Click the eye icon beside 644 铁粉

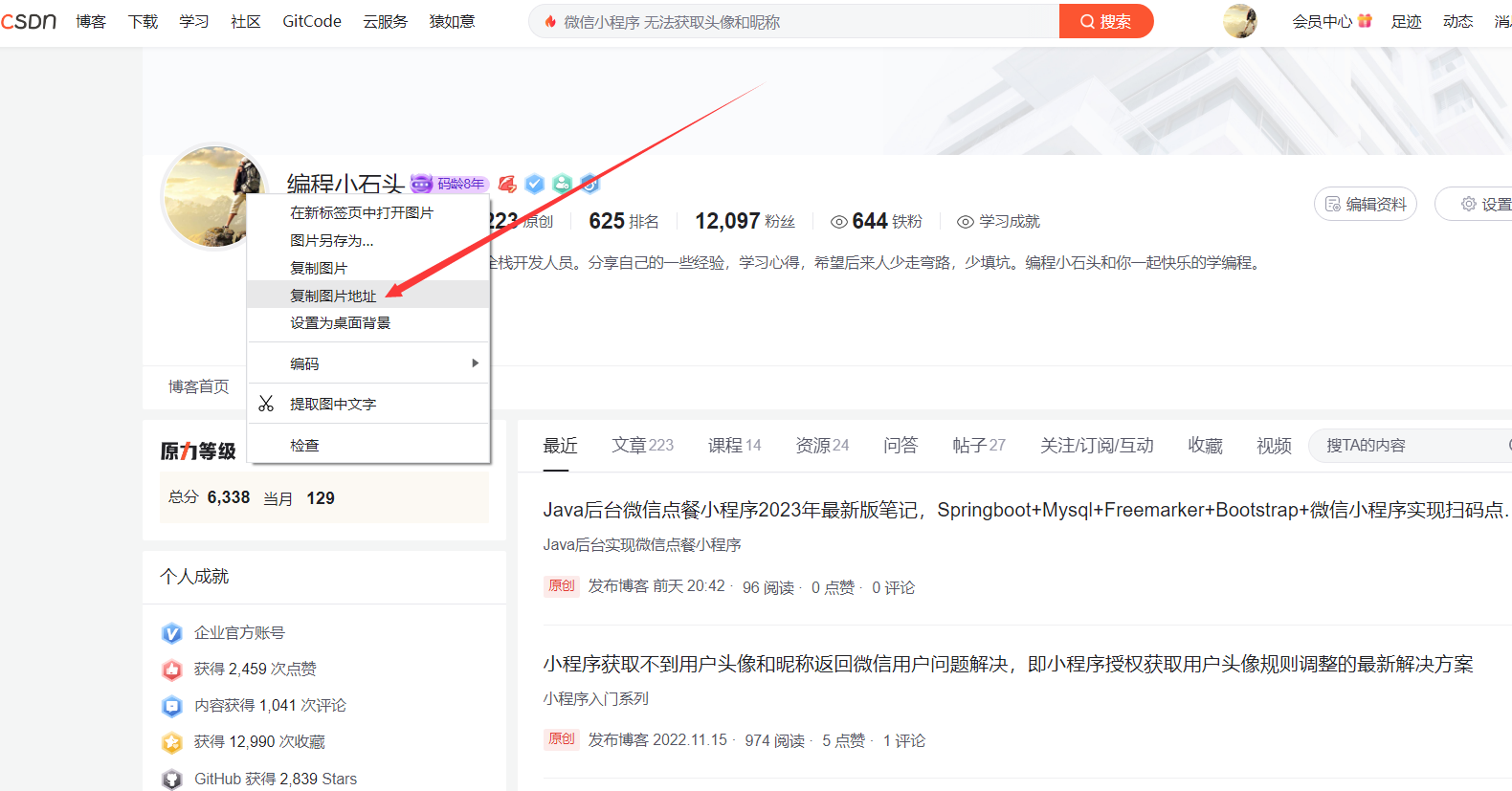tap(839, 222)
